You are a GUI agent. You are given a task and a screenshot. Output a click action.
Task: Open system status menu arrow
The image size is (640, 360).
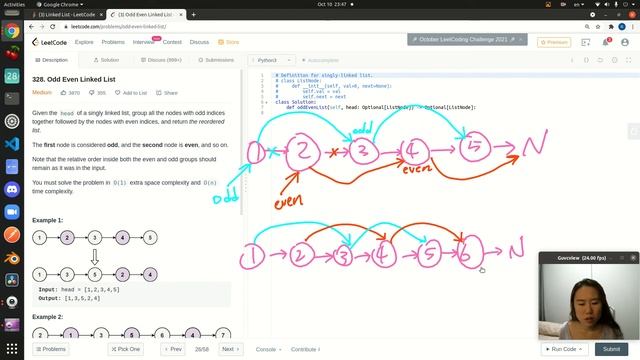click(632, 4)
